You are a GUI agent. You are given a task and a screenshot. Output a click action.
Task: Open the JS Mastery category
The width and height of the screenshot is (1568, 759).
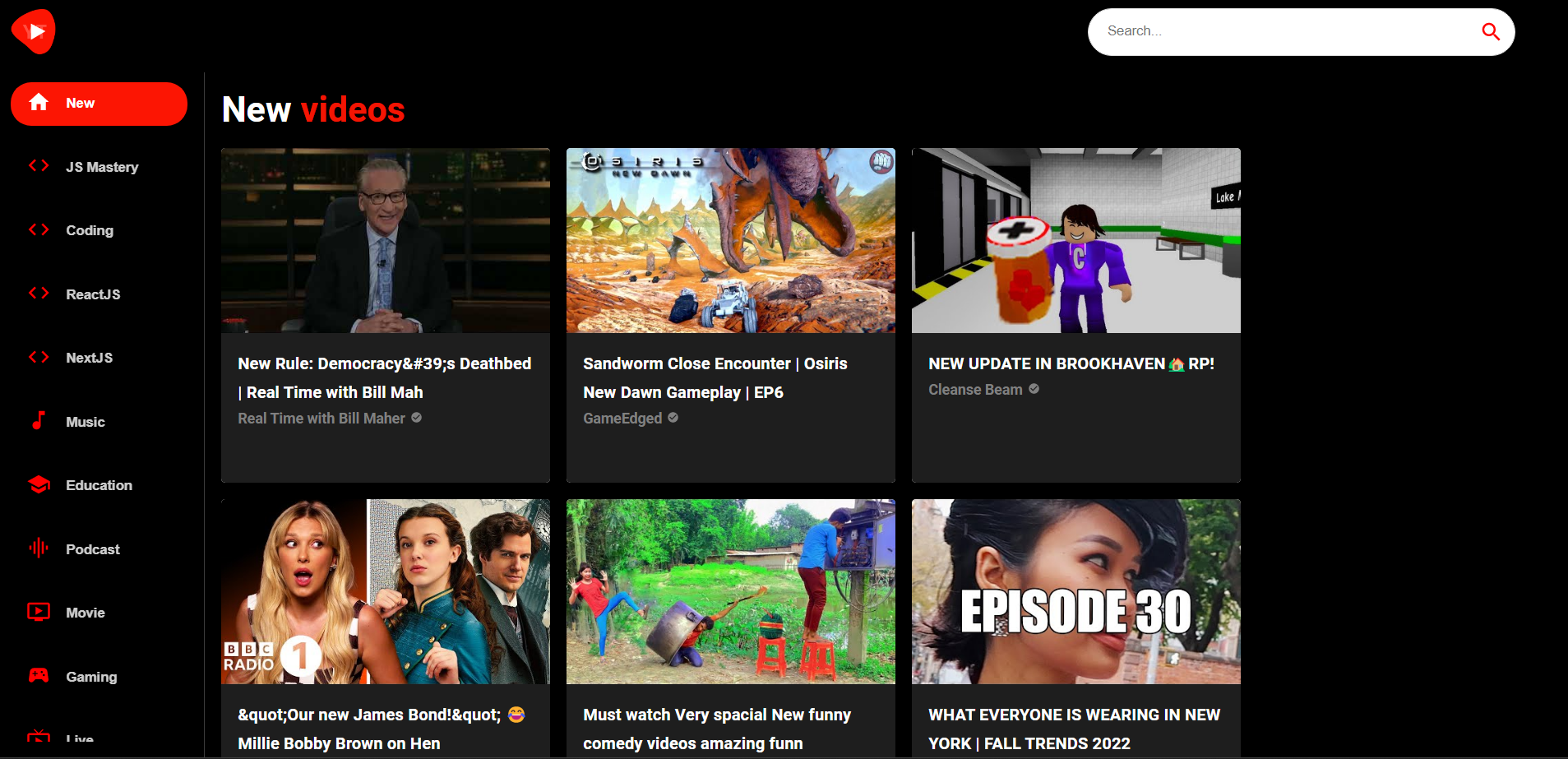(x=102, y=167)
